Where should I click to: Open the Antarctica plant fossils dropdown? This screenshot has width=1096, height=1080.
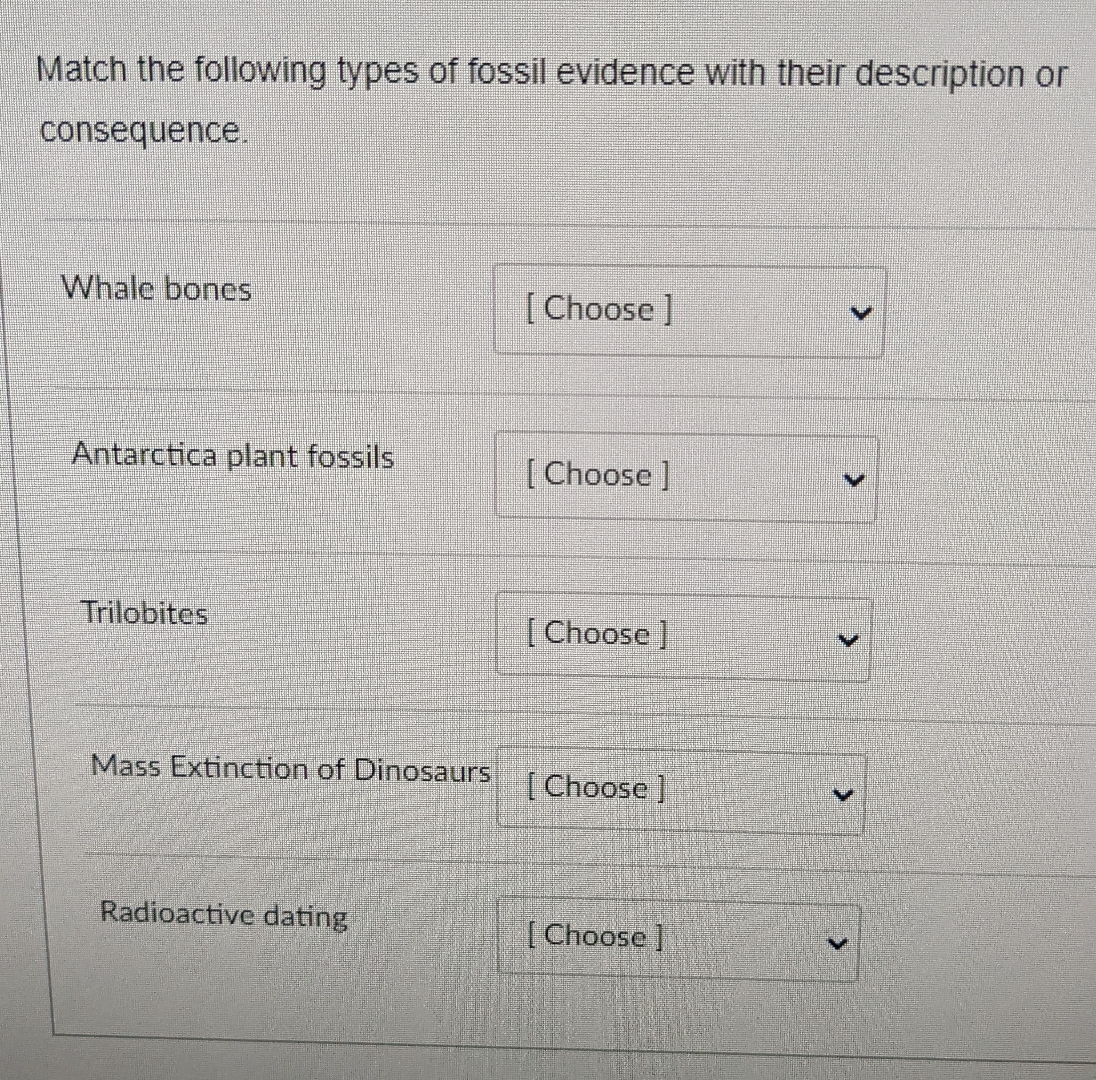686,476
